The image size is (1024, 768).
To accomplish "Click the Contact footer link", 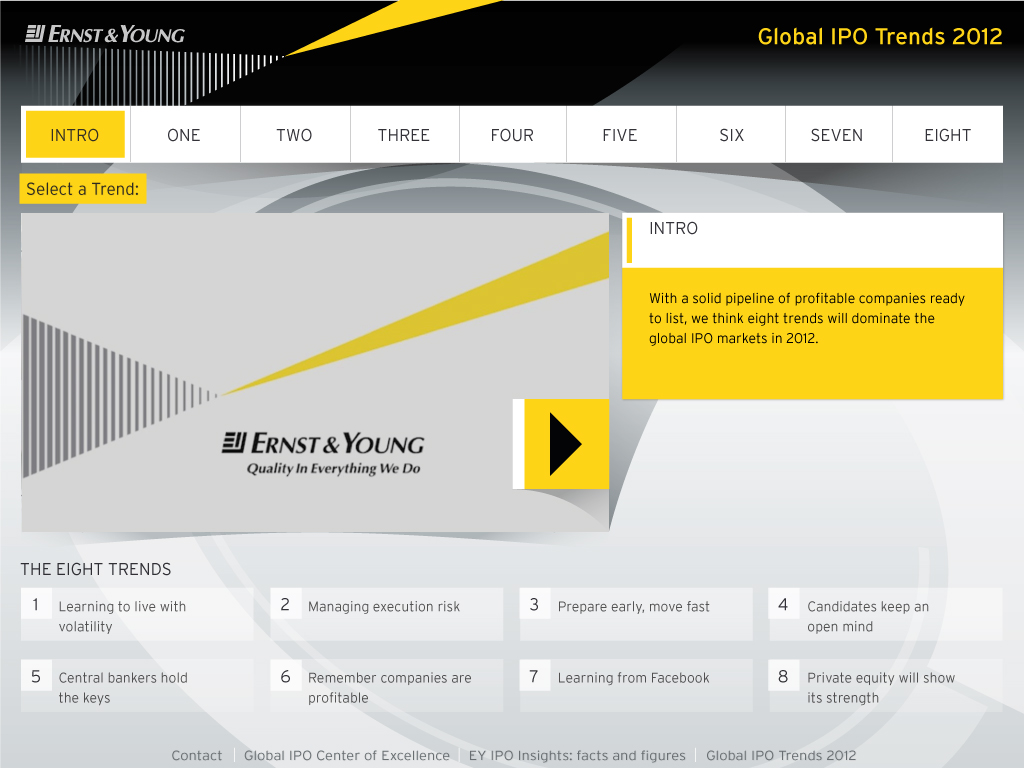I will pyautogui.click(x=197, y=756).
